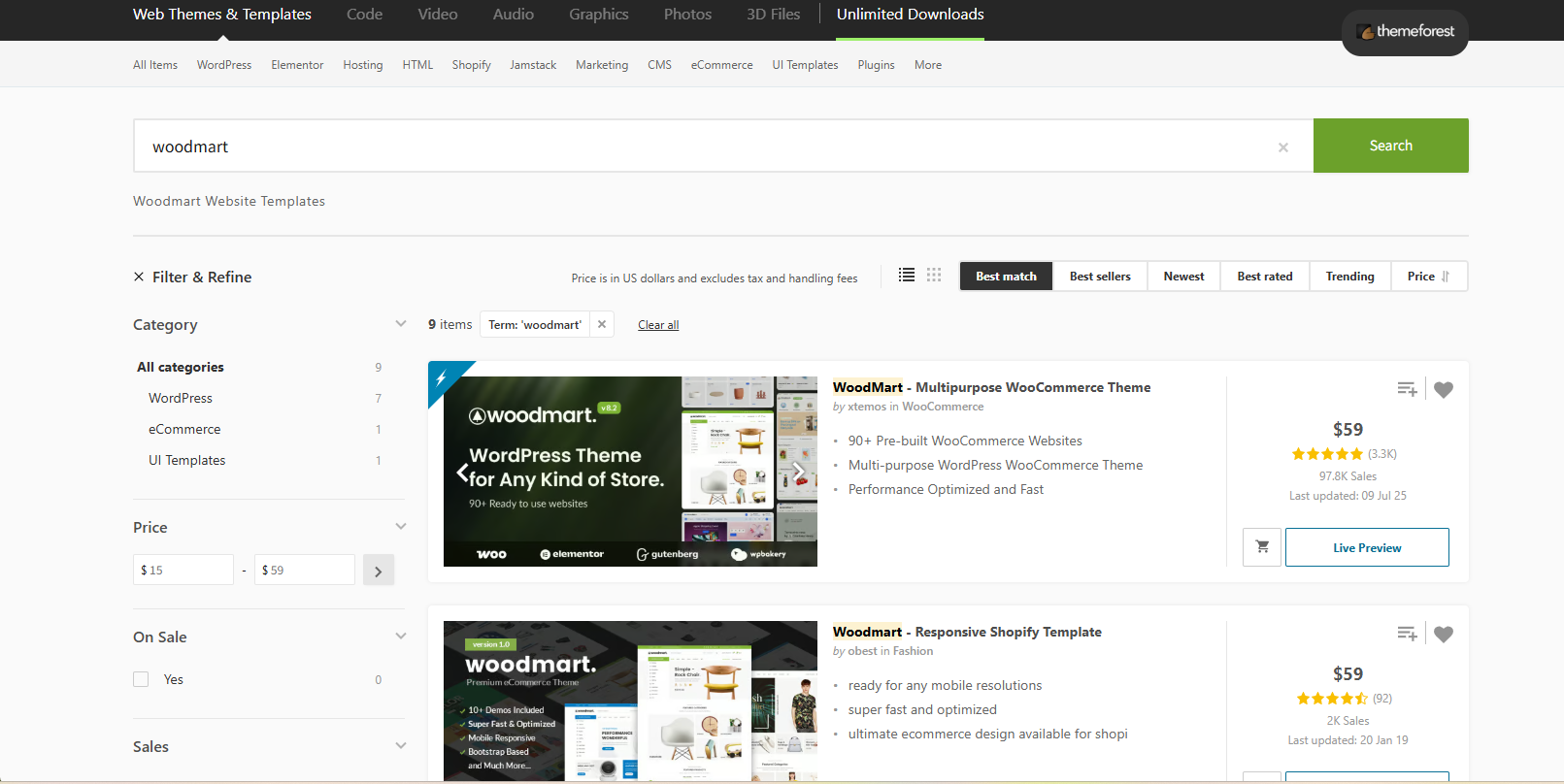Viewport: 1564px width, 784px height.
Task: Open the Unlimited Downloads tab
Action: (910, 15)
